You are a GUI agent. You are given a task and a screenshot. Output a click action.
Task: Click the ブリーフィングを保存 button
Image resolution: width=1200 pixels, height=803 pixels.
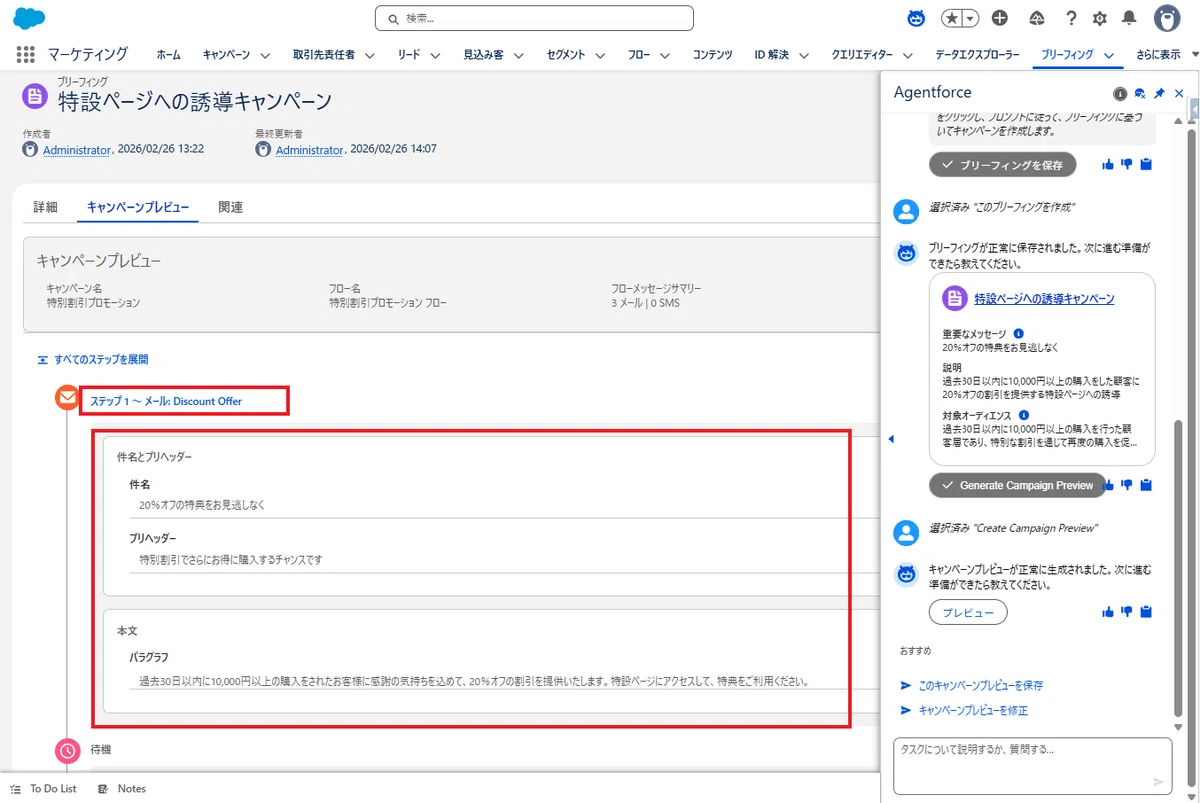pos(1002,164)
